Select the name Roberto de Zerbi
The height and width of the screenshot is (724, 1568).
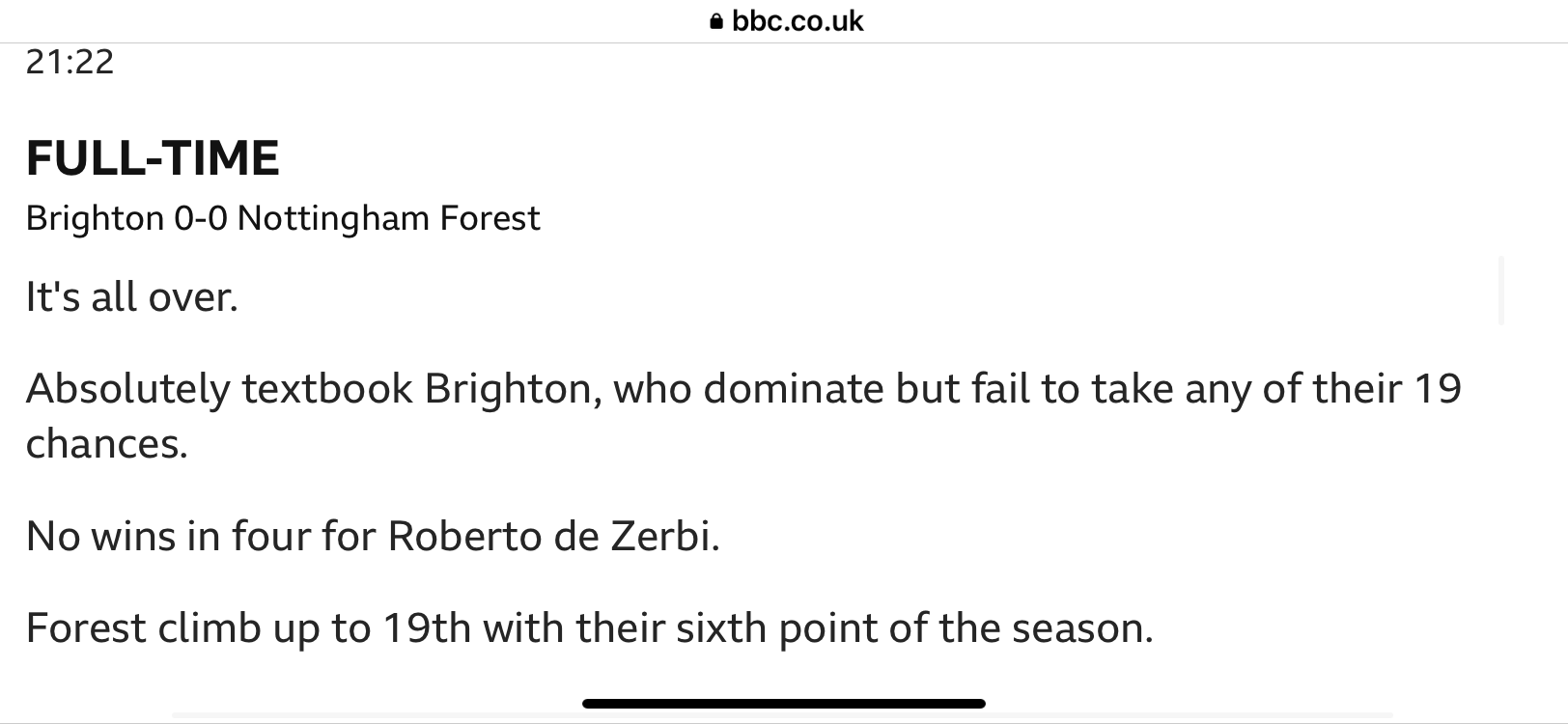pyautogui.click(x=553, y=536)
